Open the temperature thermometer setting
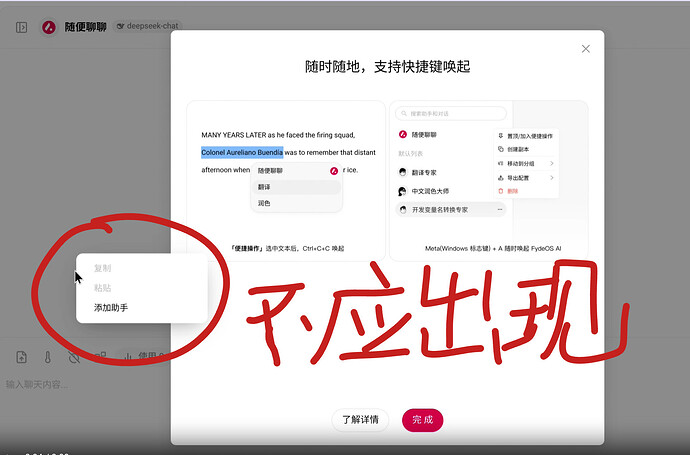 click(x=48, y=357)
